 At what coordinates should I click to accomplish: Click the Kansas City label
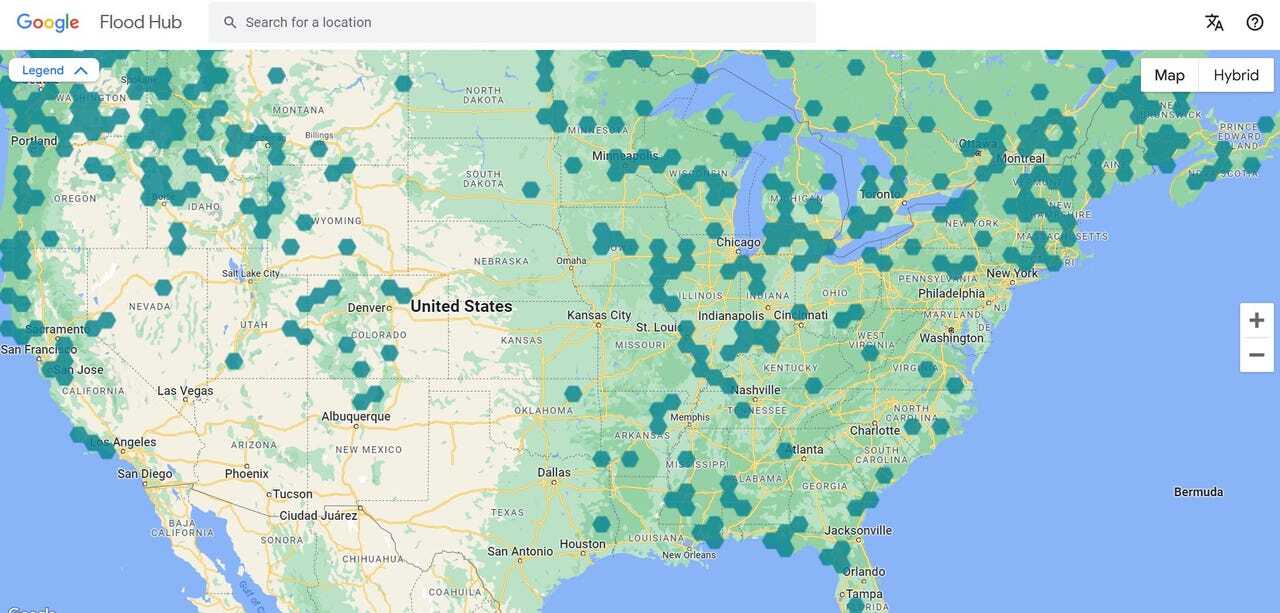pyautogui.click(x=599, y=315)
